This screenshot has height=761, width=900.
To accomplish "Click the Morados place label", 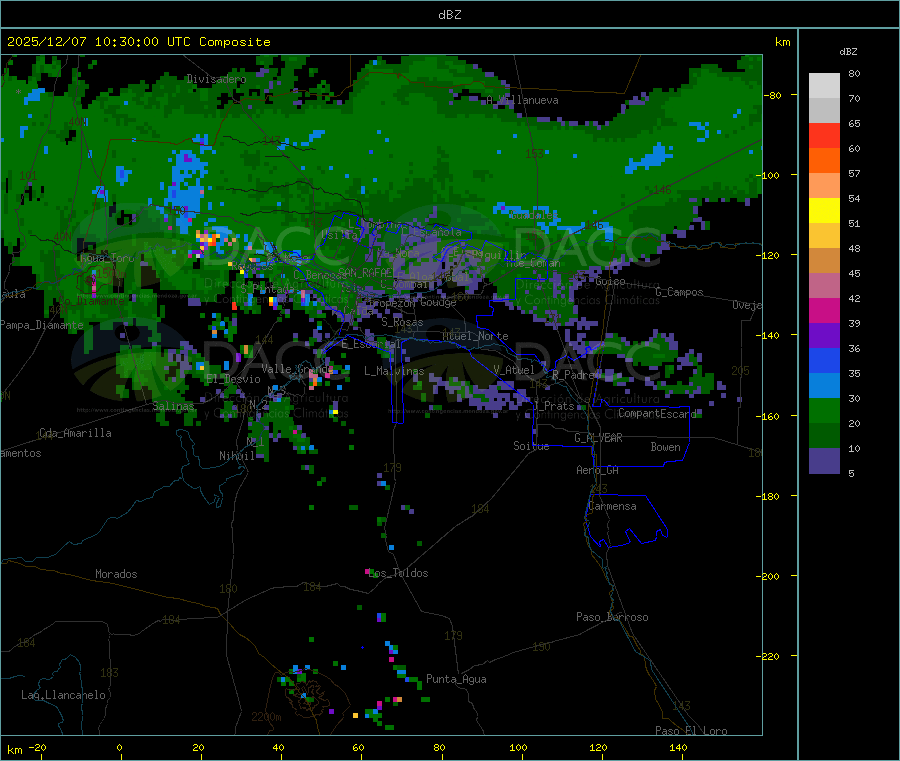I will pyautogui.click(x=116, y=574).
